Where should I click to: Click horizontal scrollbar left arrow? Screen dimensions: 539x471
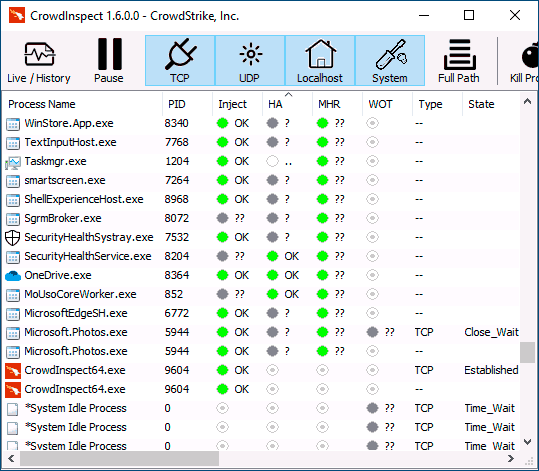(11, 459)
